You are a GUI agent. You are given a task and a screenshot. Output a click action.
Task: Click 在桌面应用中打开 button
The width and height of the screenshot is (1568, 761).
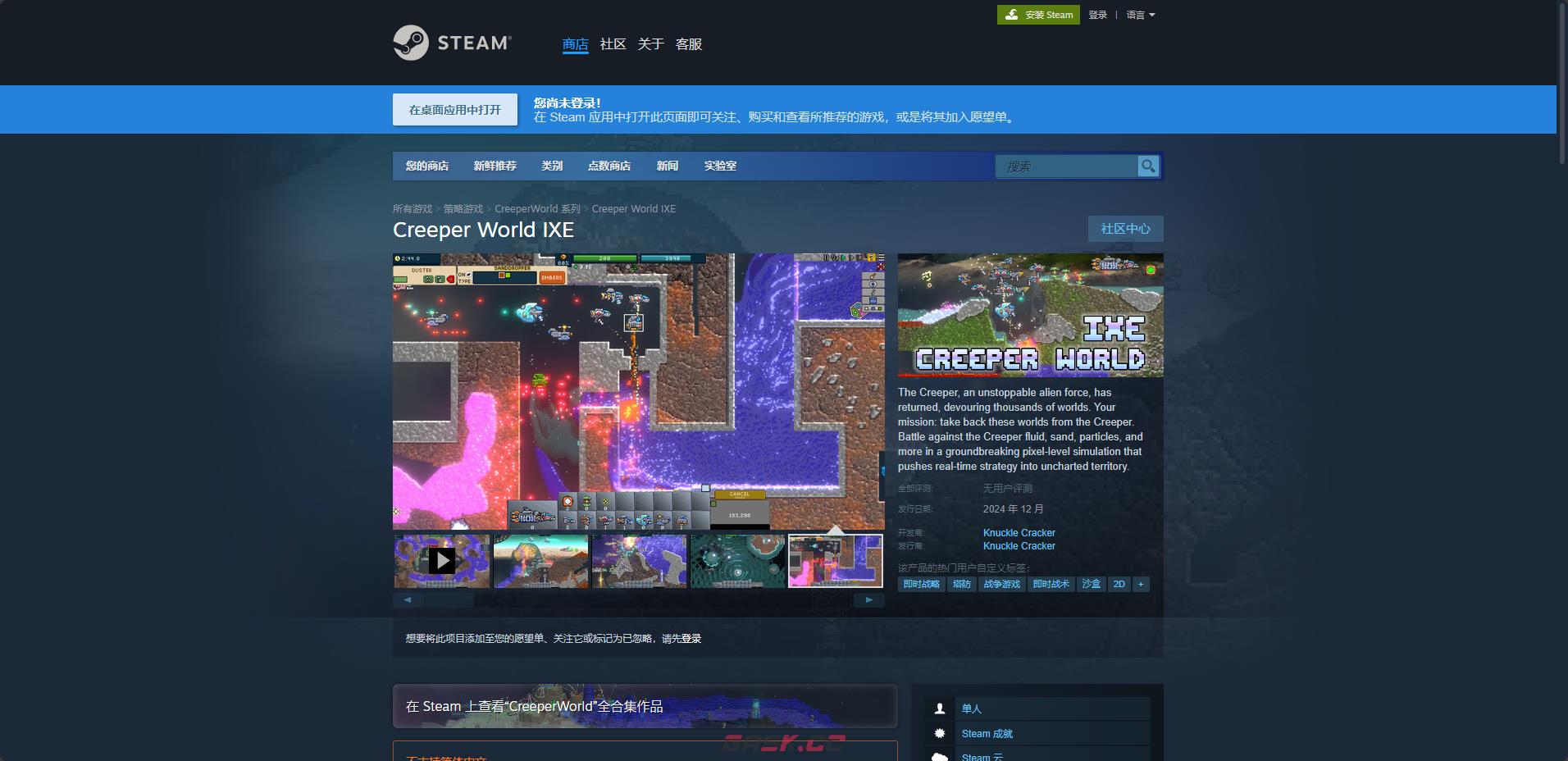tap(455, 110)
